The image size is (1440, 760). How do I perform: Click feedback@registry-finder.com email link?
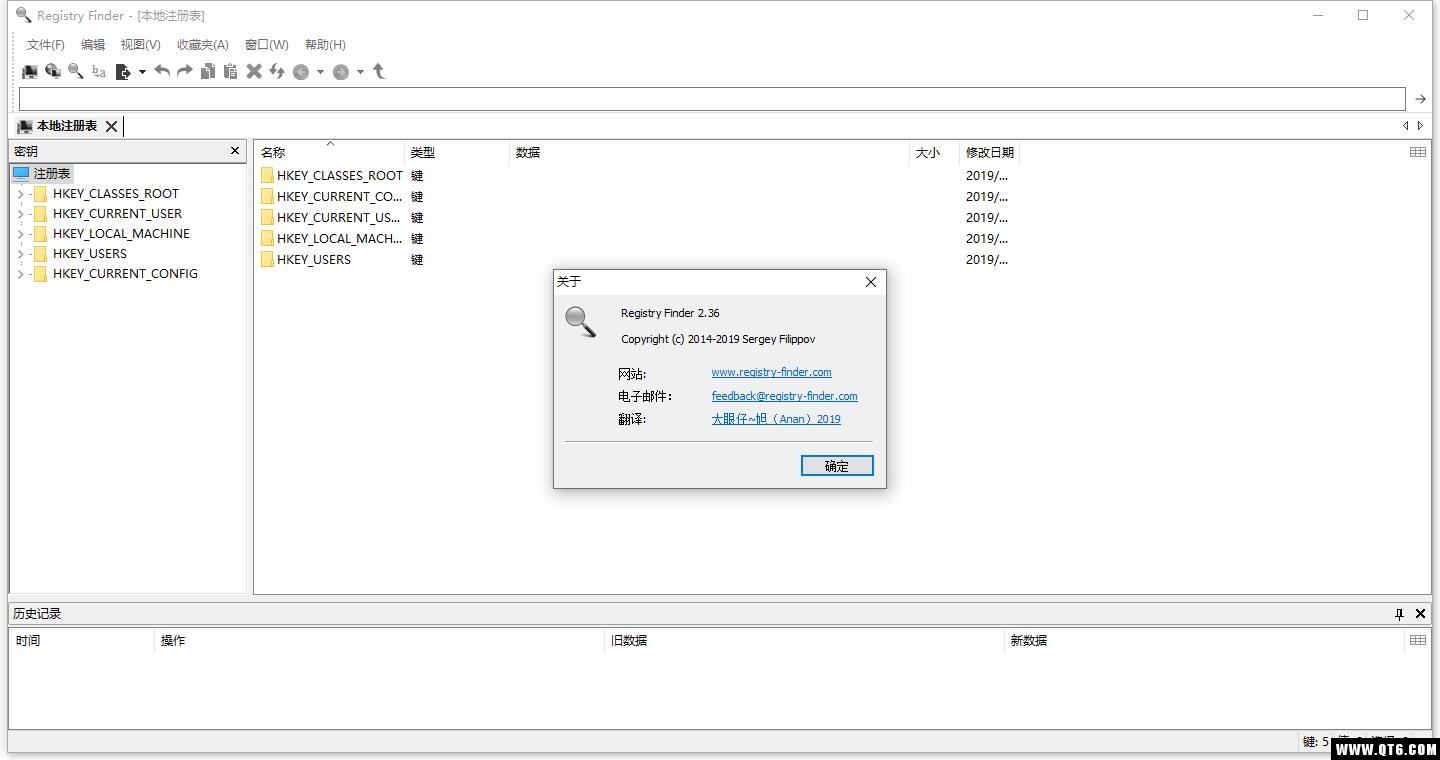click(x=784, y=396)
